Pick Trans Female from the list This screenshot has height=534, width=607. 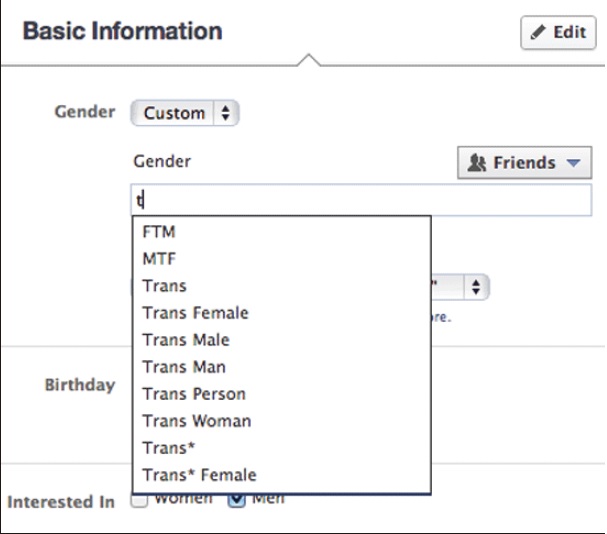[x=195, y=313]
